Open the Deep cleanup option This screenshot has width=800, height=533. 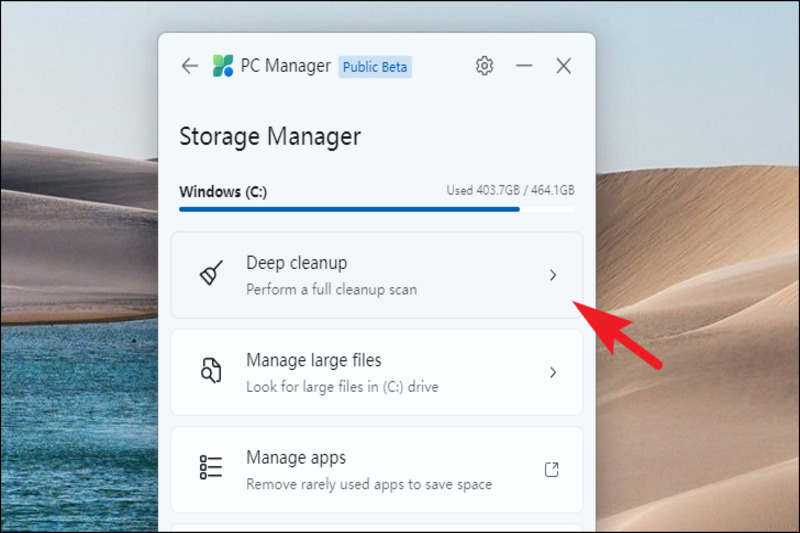pyautogui.click(x=297, y=263)
